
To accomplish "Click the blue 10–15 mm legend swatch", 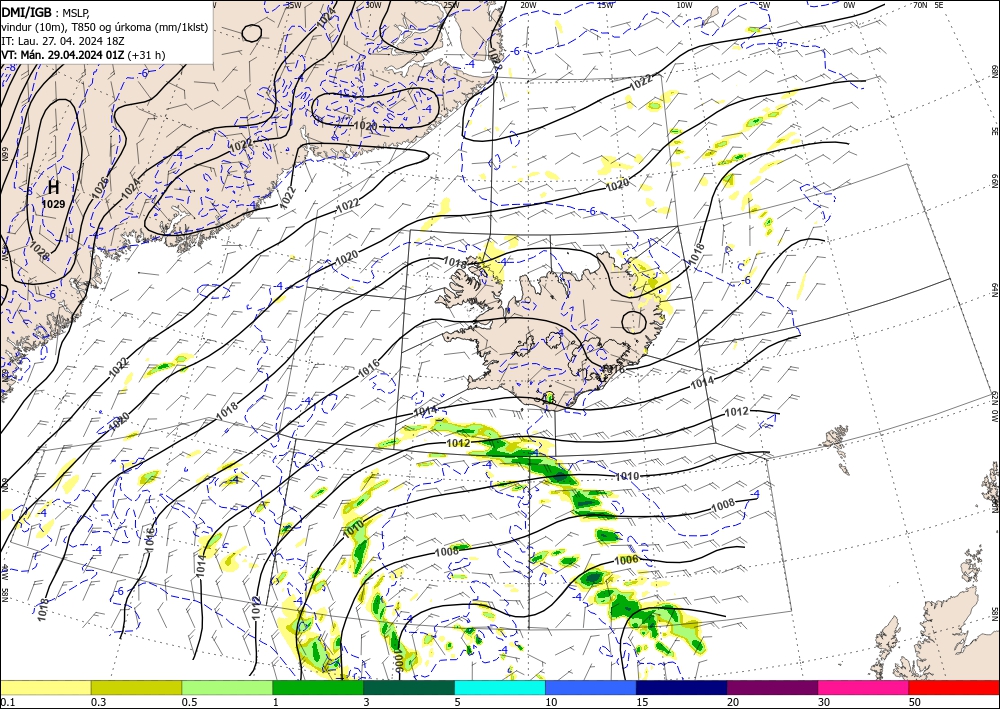I will [x=591, y=687].
